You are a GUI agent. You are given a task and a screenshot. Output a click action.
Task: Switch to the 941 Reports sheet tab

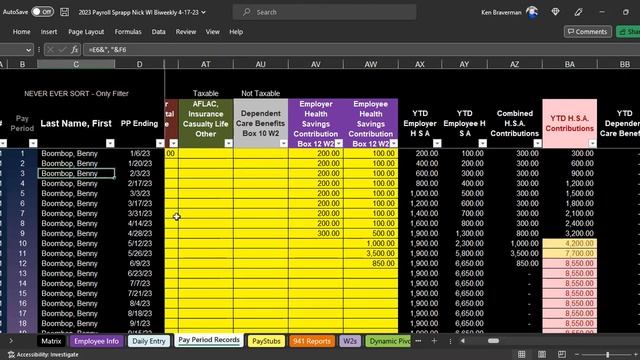[x=311, y=341]
